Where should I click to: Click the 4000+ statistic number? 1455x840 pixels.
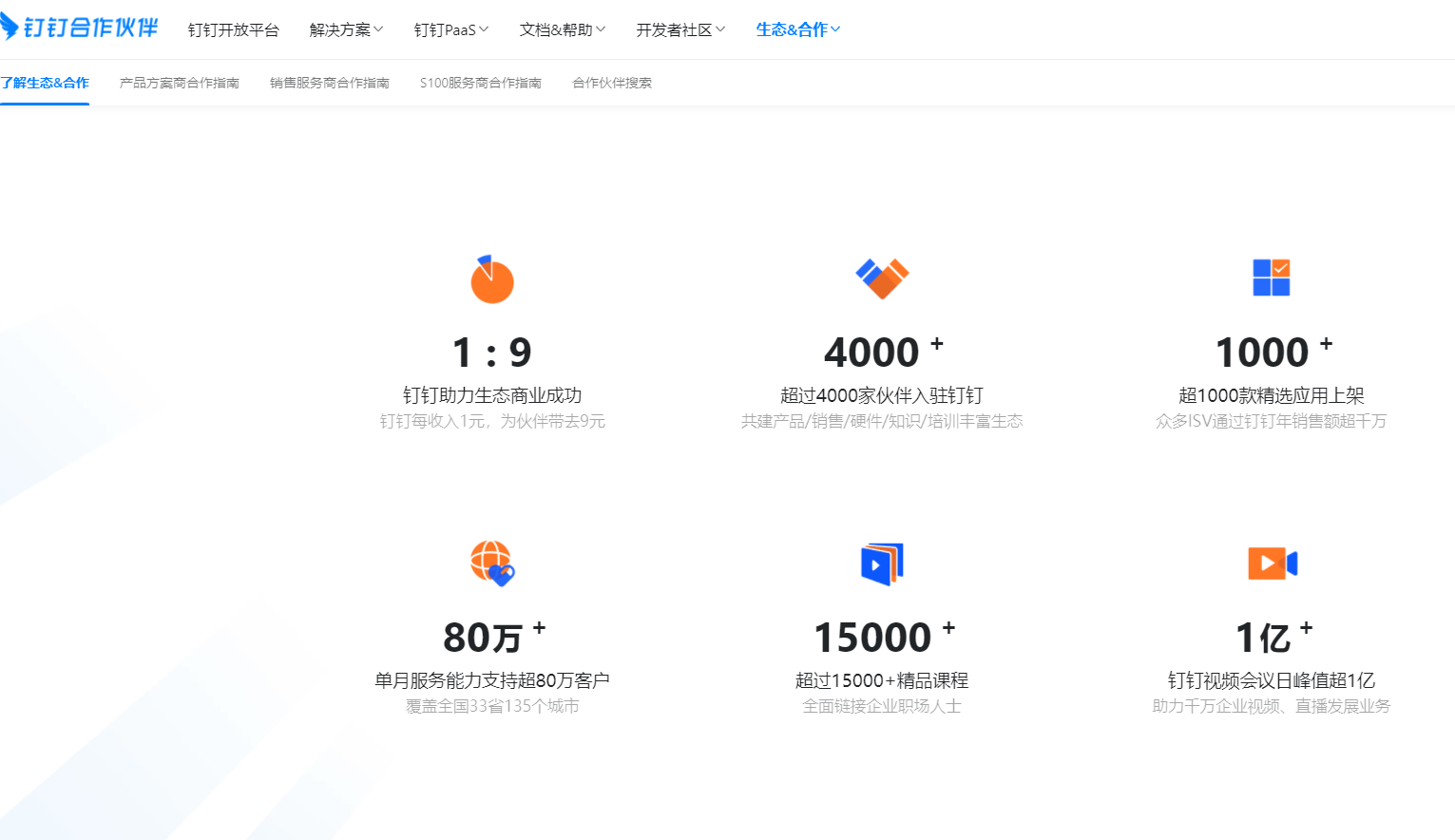click(x=883, y=352)
